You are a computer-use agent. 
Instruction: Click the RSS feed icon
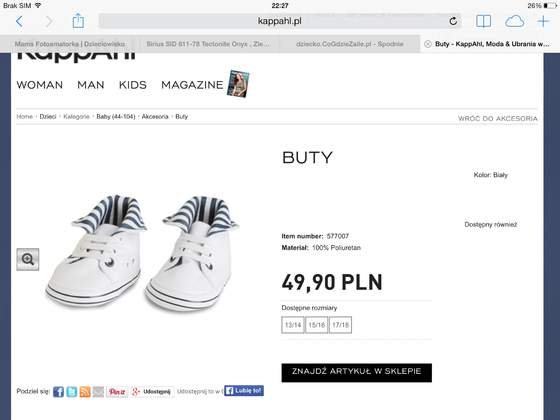pos(85,392)
